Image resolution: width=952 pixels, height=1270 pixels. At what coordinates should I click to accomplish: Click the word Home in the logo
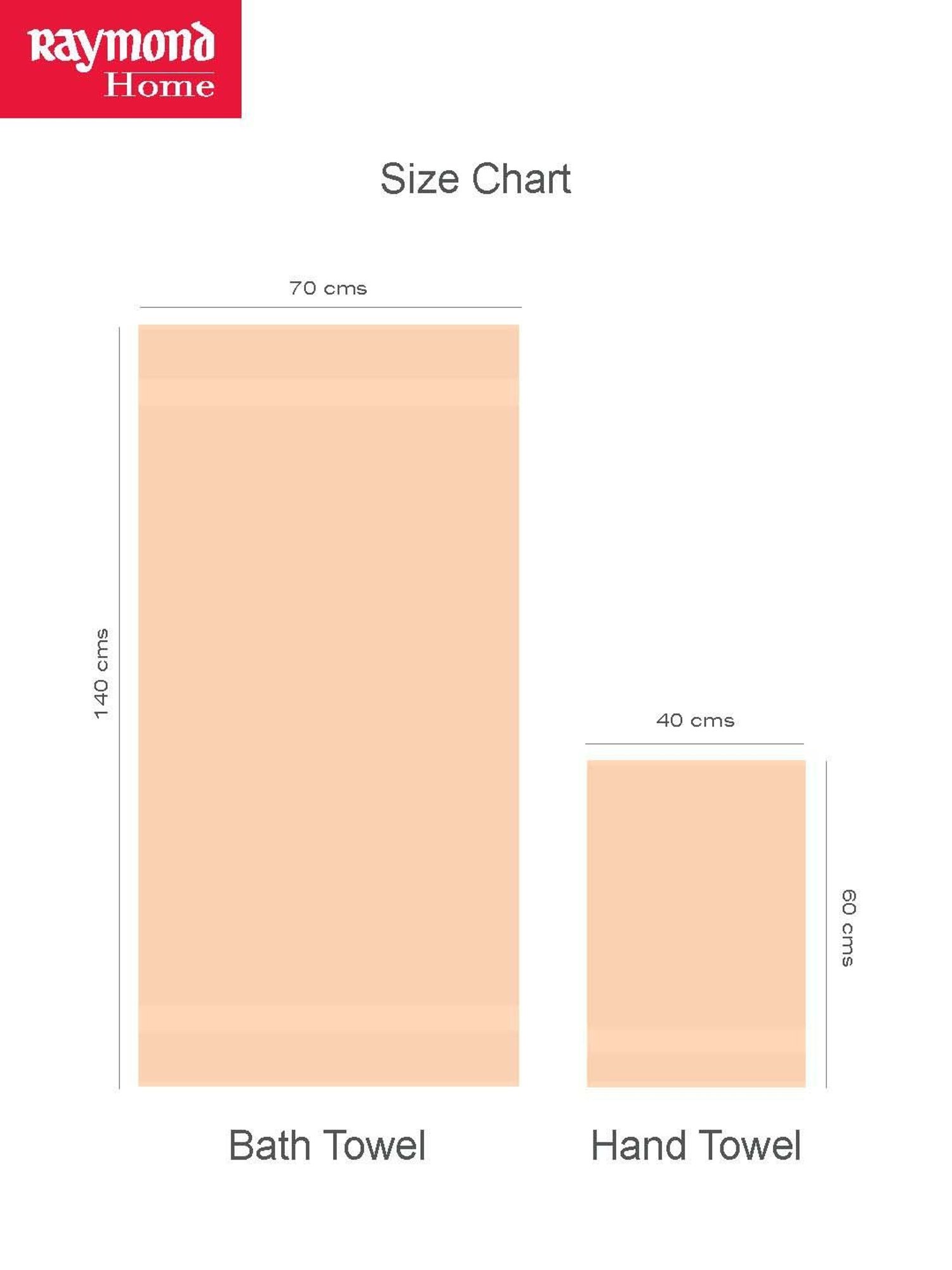159,86
